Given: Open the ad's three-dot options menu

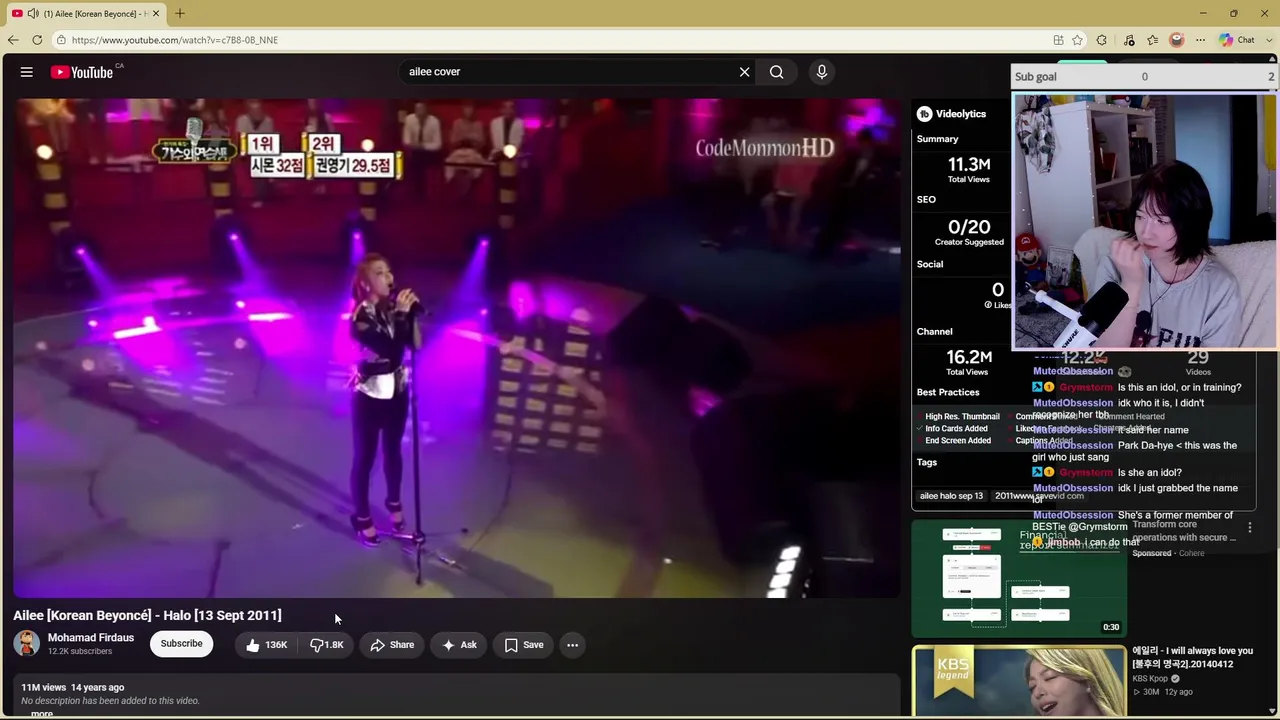Looking at the screenshot, I should click(1249, 527).
